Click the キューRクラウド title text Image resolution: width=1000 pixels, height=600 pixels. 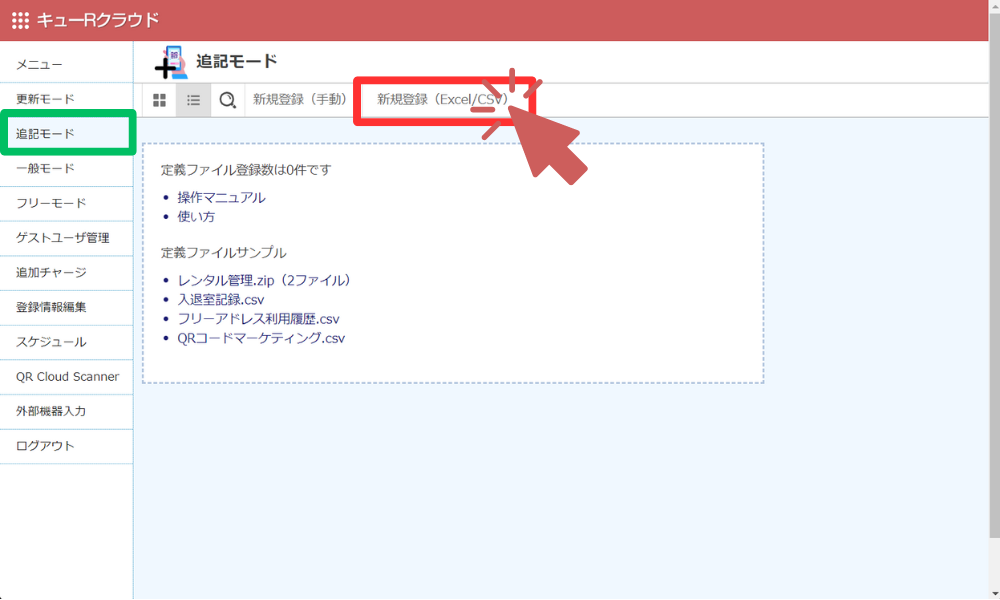point(98,20)
